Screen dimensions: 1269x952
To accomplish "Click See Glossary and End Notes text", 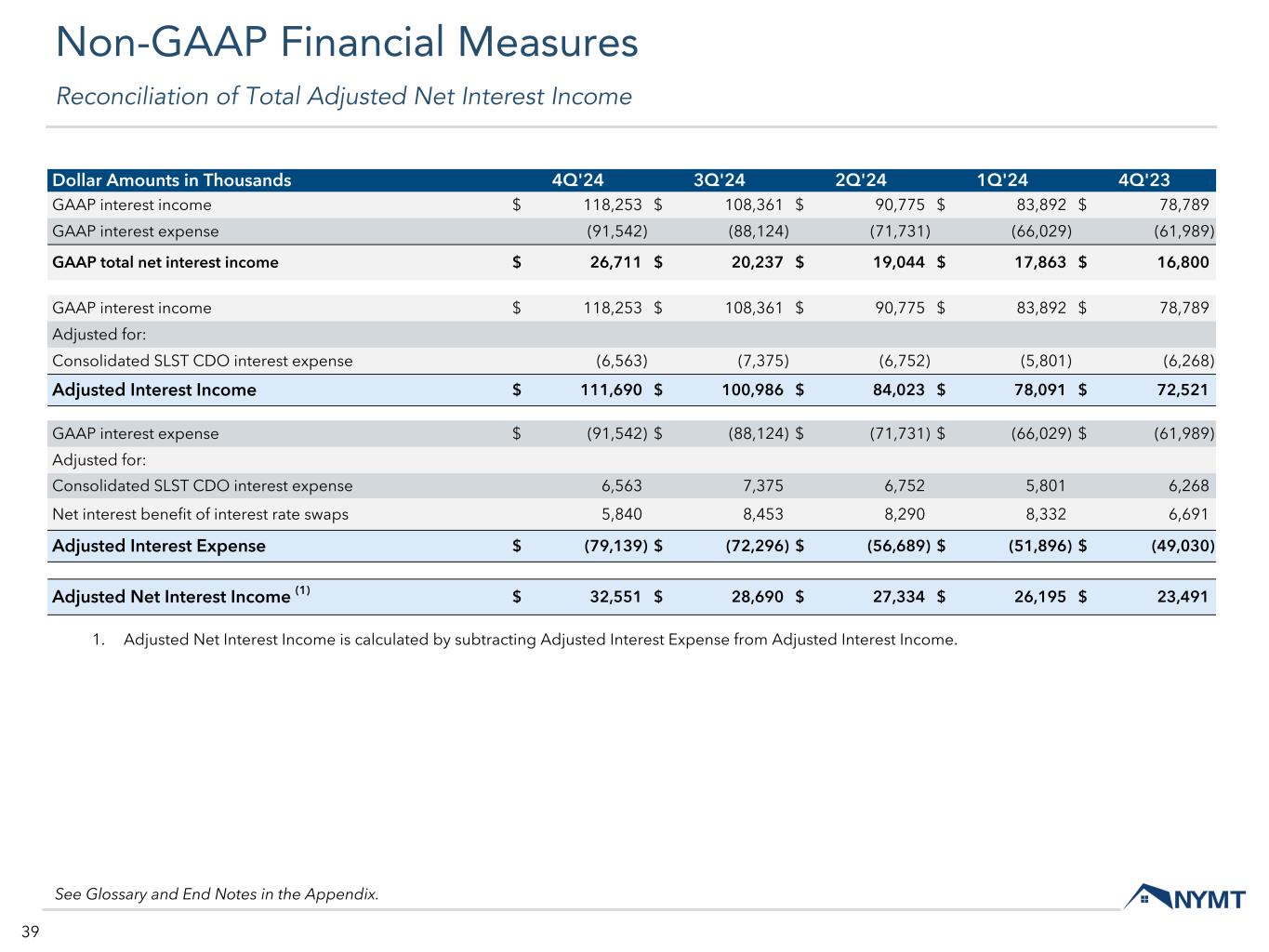I will tap(217, 894).
